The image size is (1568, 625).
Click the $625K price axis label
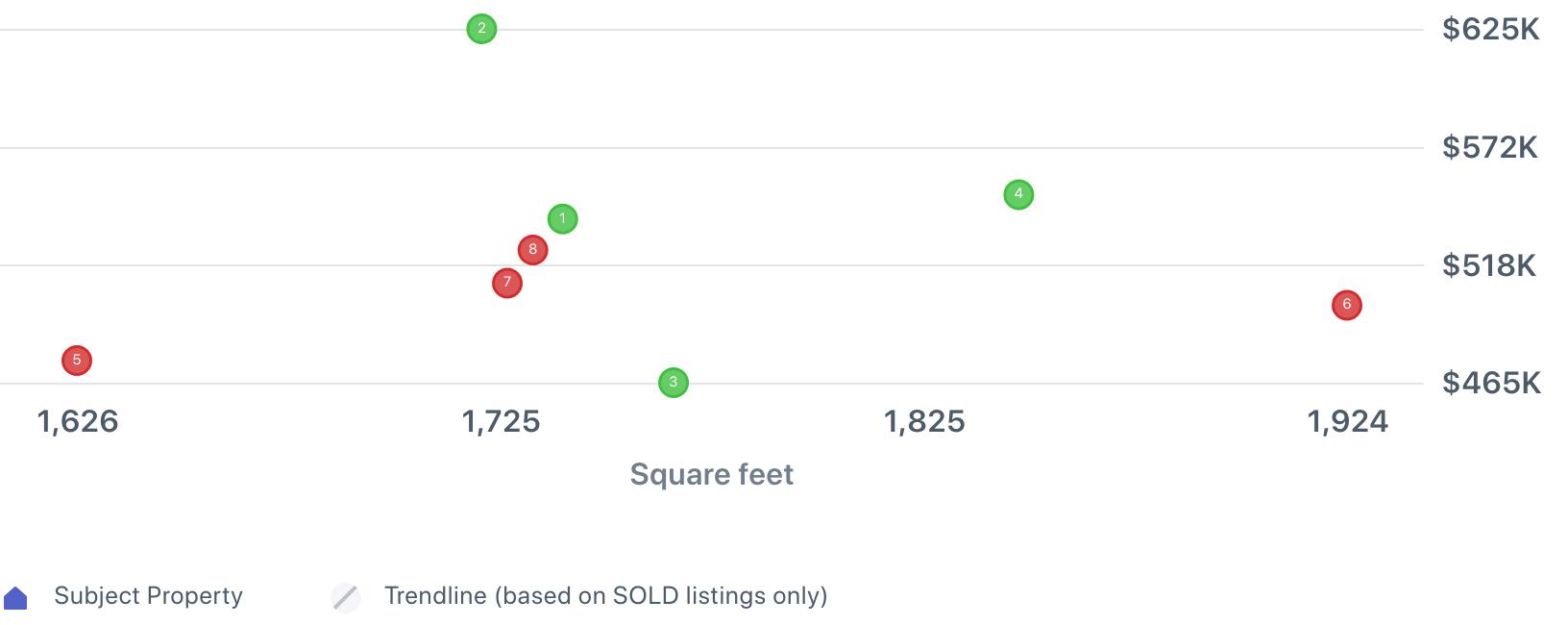[1490, 30]
